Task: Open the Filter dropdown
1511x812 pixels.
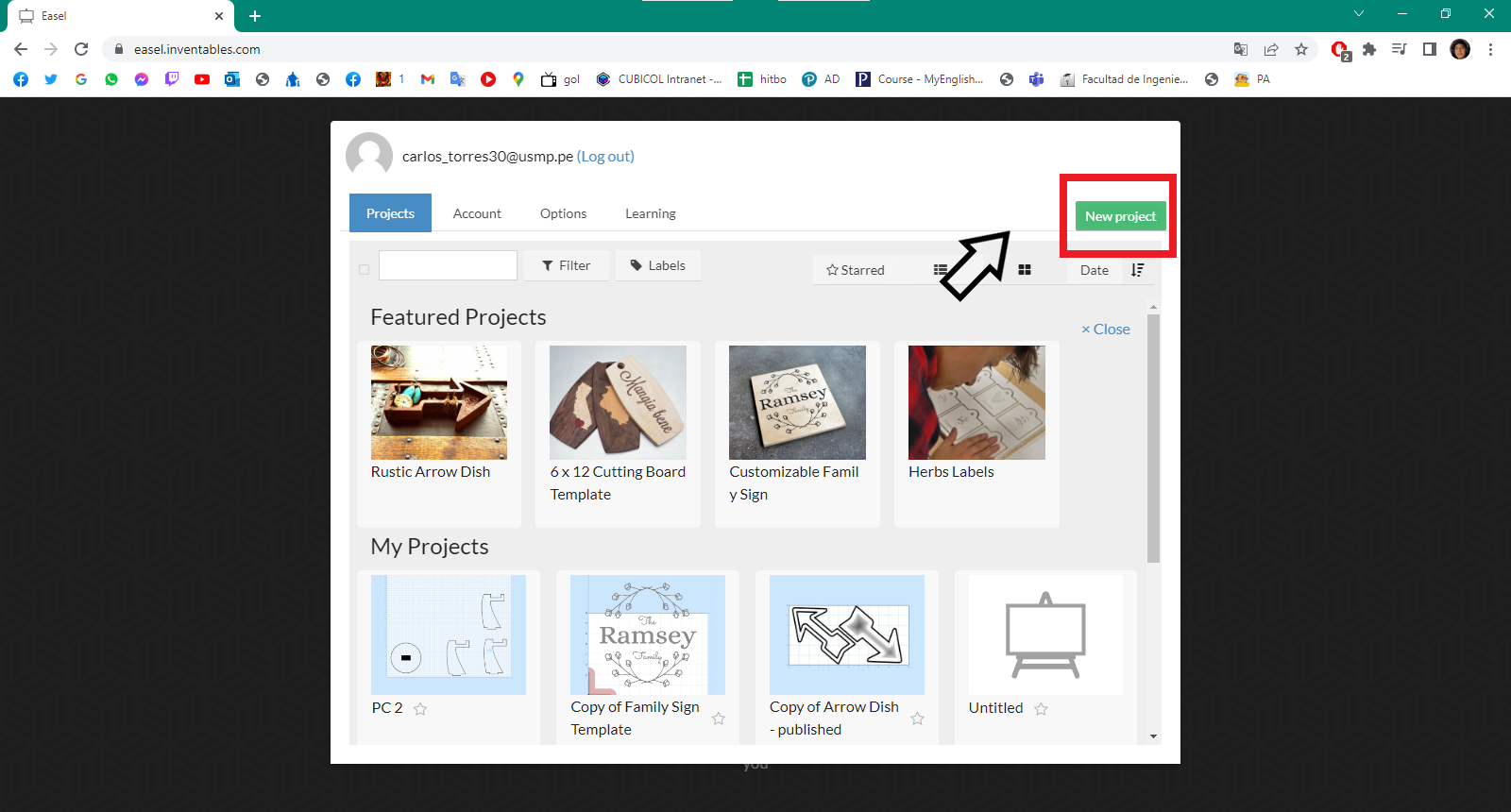Action: tap(566, 265)
